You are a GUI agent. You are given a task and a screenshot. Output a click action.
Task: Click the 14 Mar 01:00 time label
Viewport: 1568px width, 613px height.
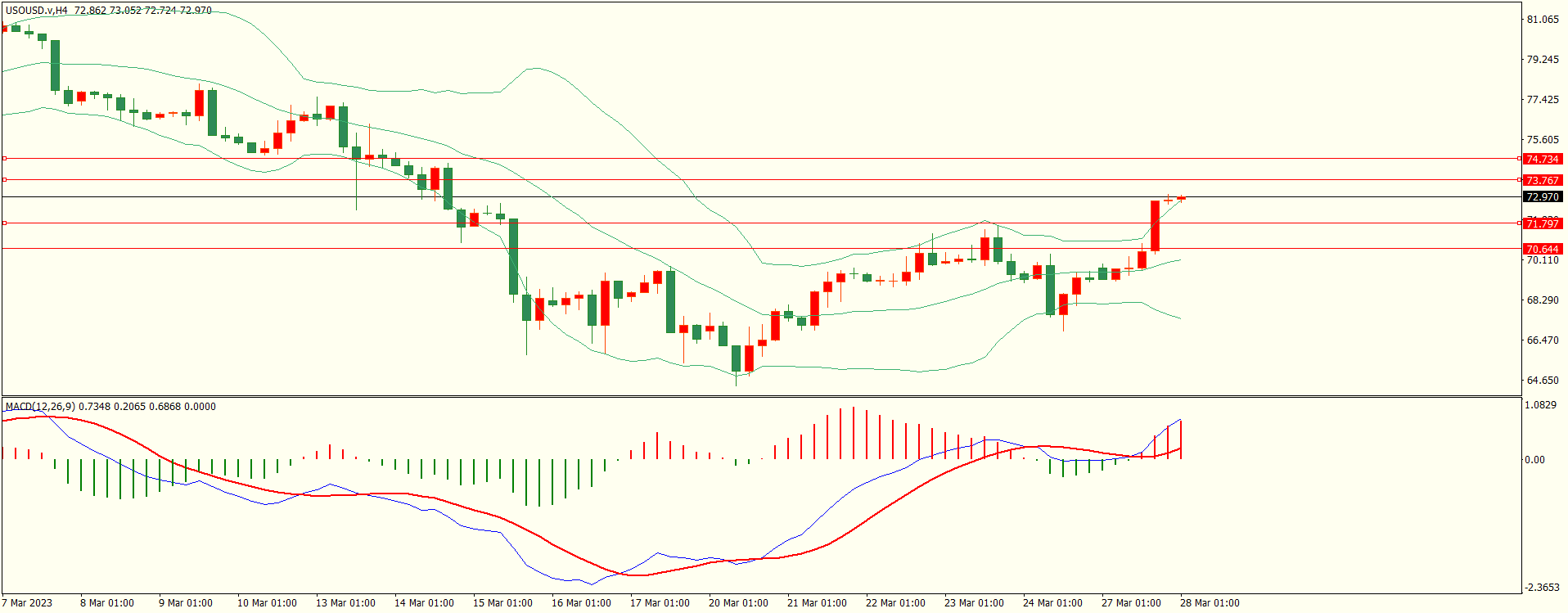click(x=424, y=603)
